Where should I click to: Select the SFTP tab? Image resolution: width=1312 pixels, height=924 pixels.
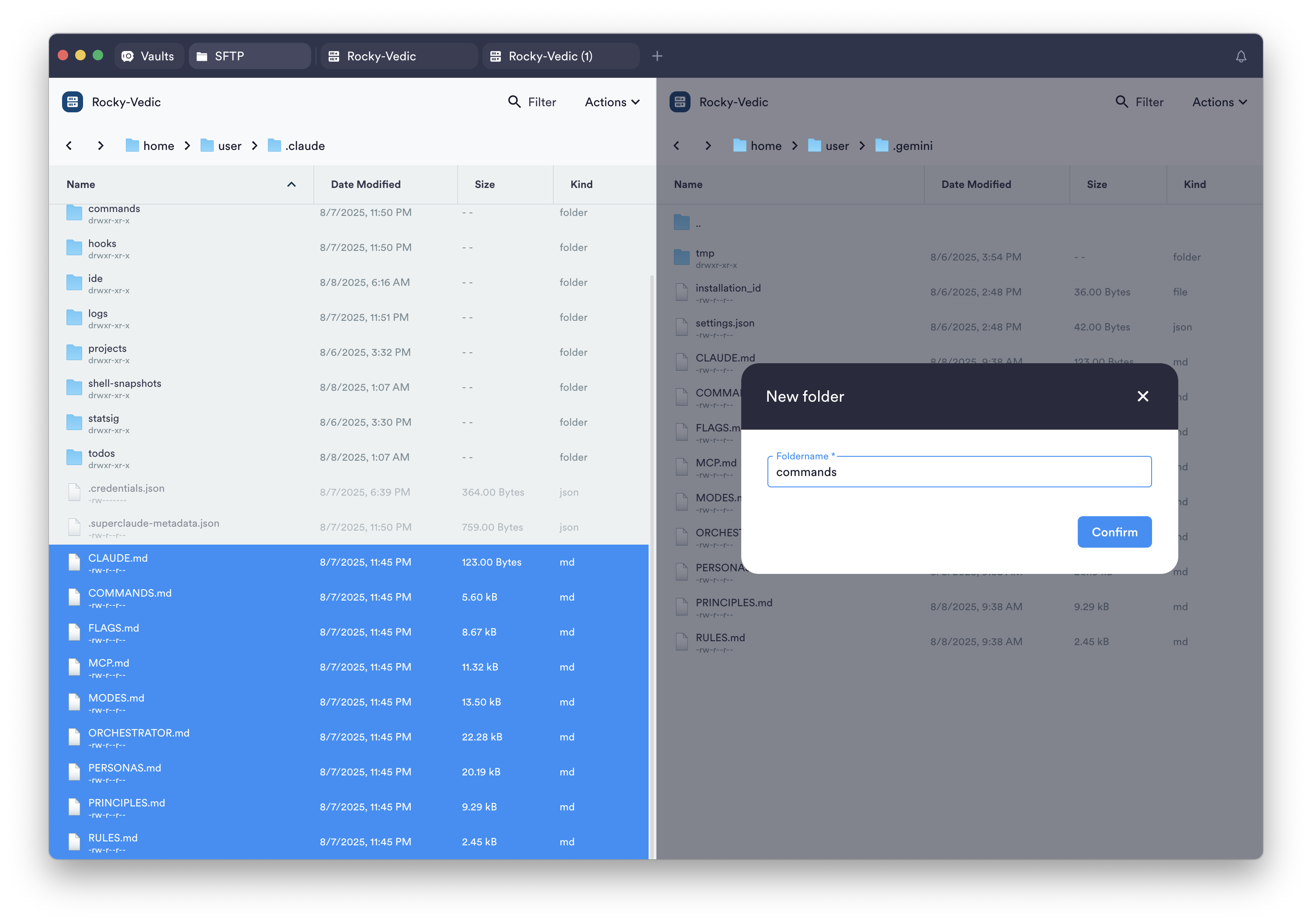point(229,56)
